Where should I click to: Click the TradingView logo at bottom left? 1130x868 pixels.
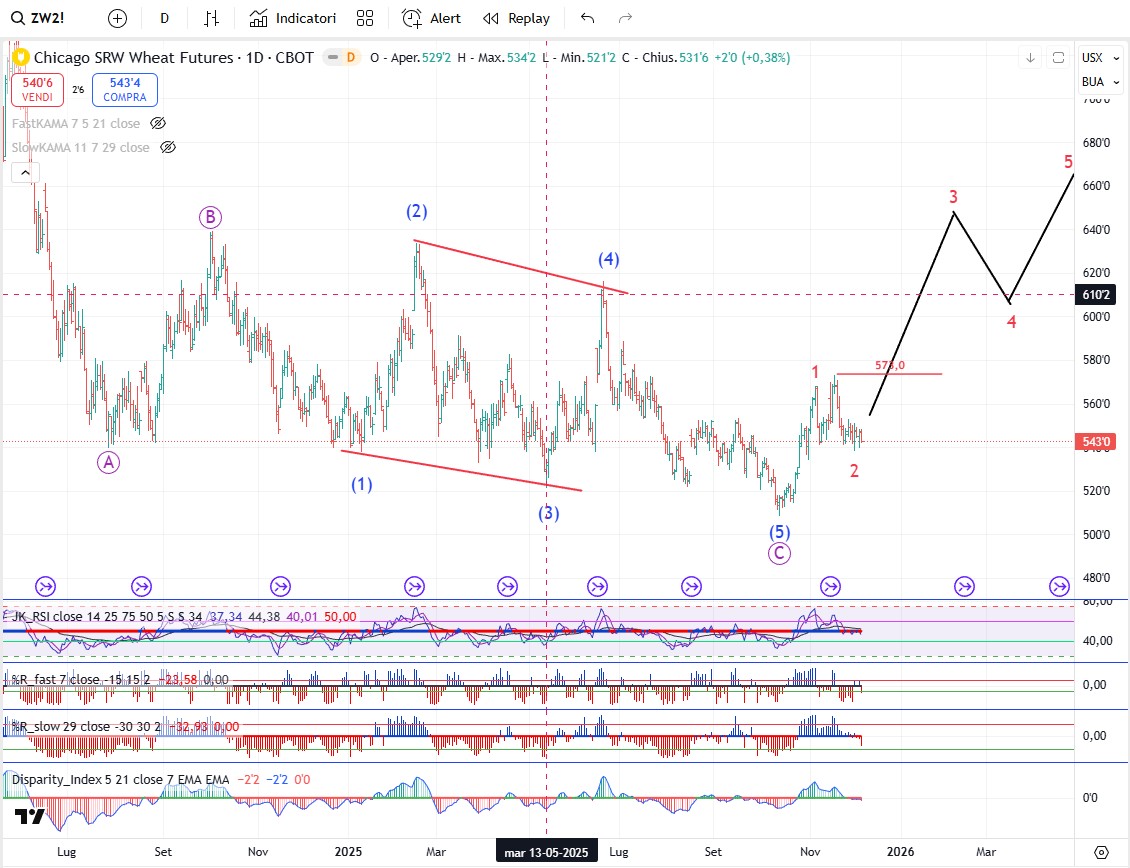(x=30, y=817)
